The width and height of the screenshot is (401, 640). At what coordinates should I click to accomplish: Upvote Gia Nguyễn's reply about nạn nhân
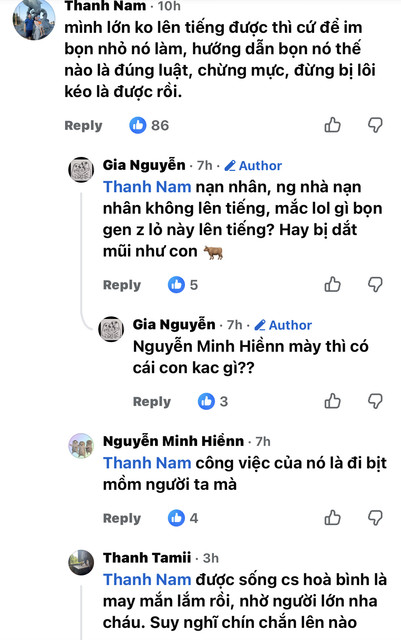click(x=332, y=284)
